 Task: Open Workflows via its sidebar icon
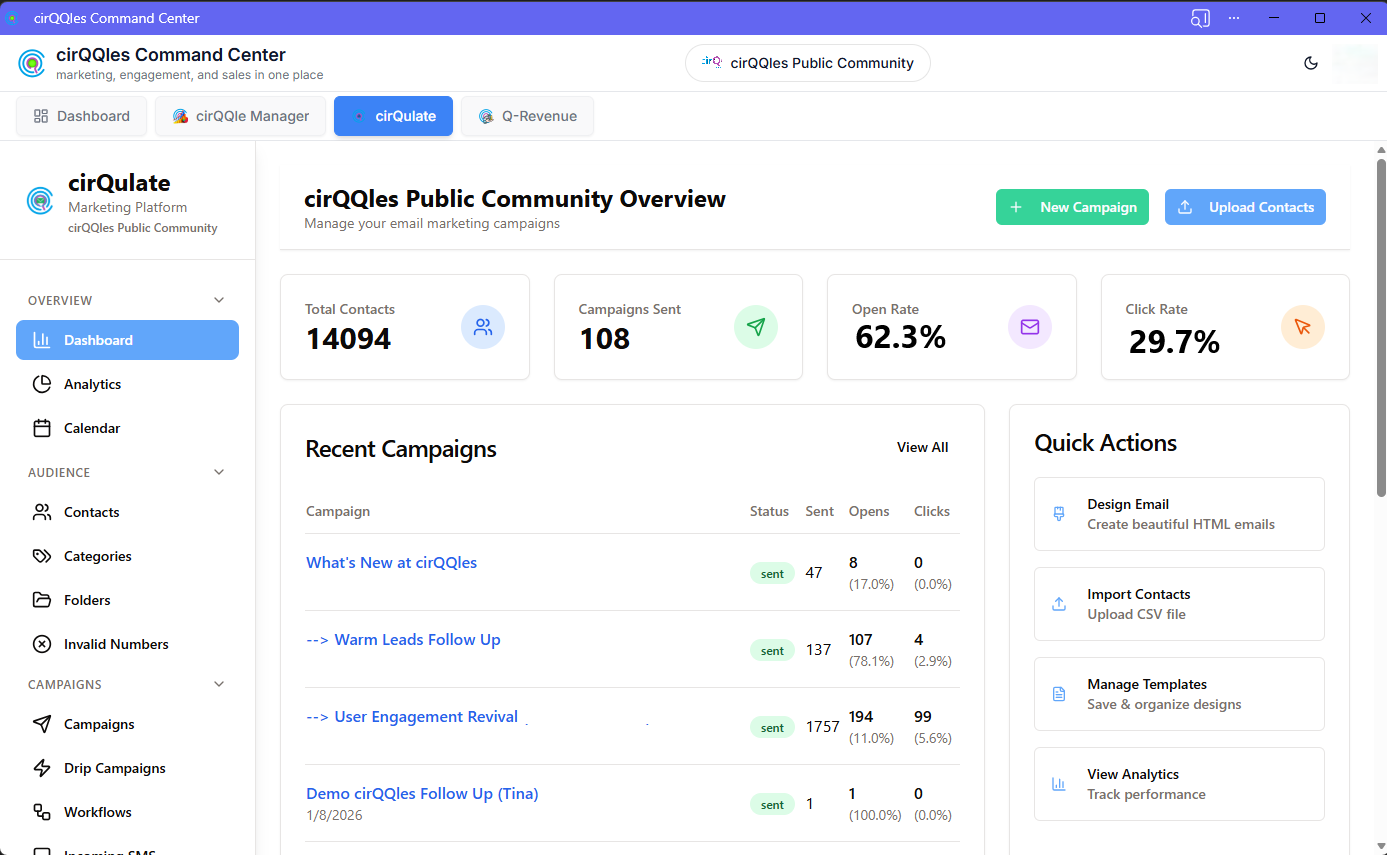(40, 812)
